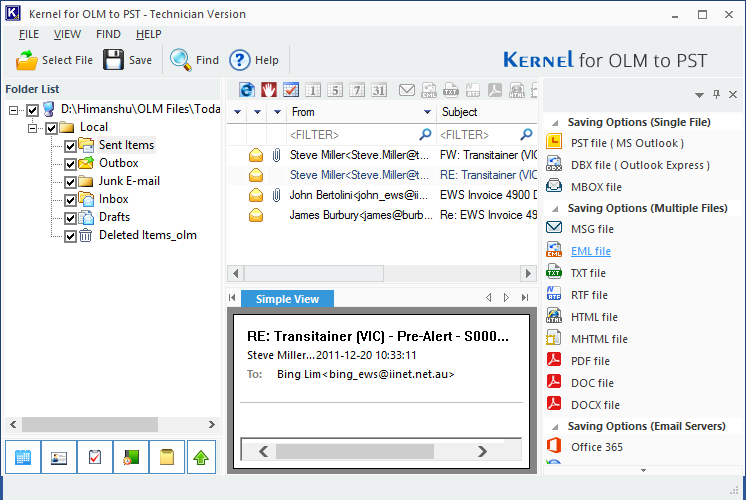Toggle the Outbox checkbox
Viewport: 746px width, 500px height.
[70, 164]
